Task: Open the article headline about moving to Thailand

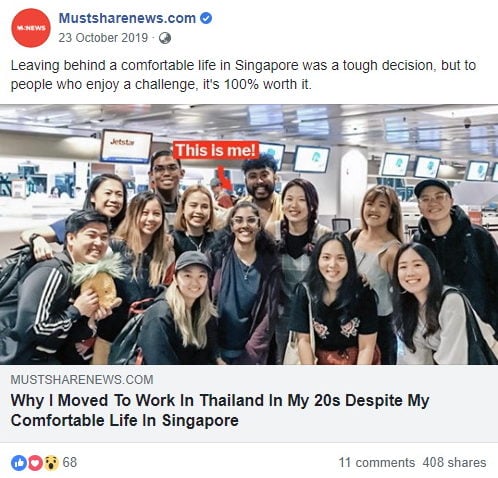Action: [220, 410]
